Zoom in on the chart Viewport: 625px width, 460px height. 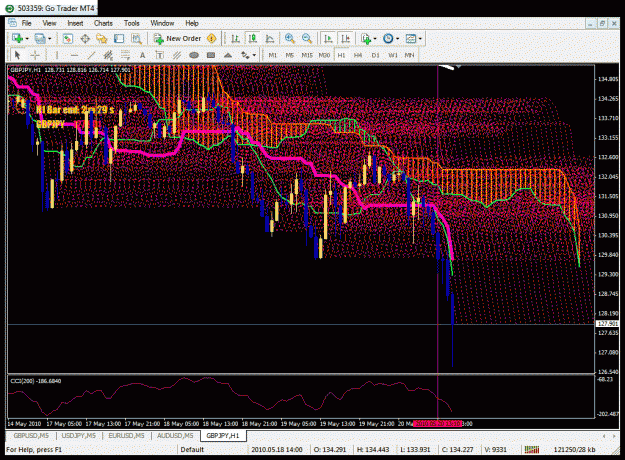[x=290, y=39]
